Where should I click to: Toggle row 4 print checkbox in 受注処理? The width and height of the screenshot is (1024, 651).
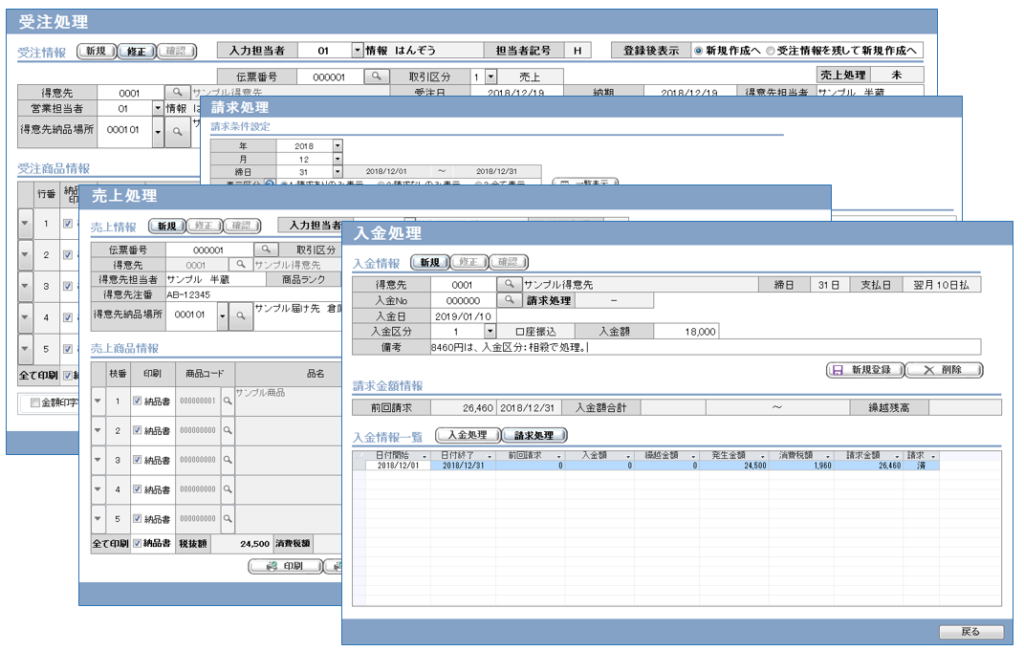(67, 317)
